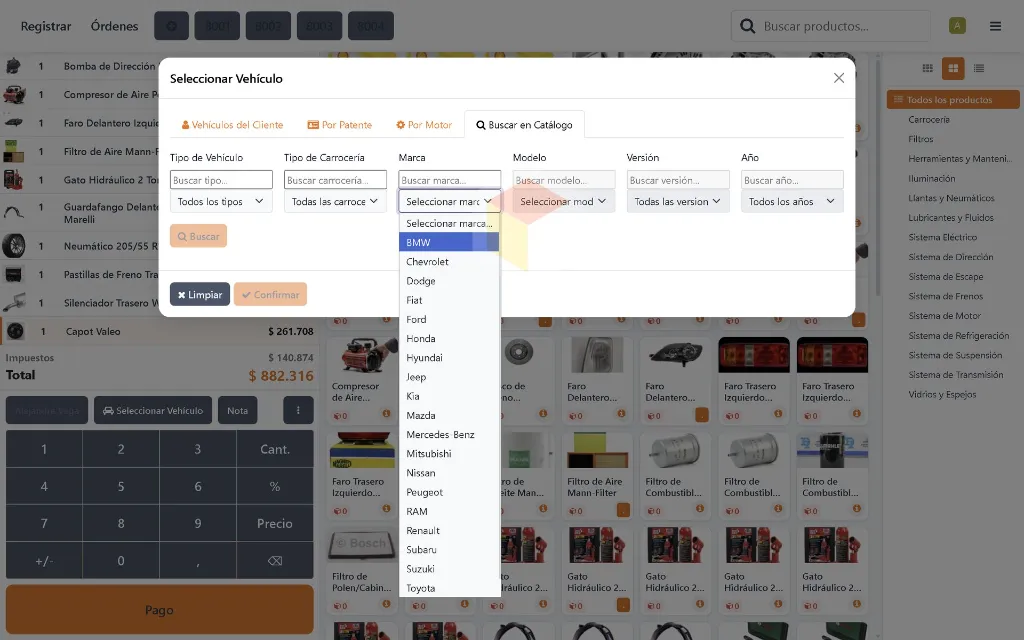
Task: Click the three-dots more options button
Action: click(x=298, y=410)
